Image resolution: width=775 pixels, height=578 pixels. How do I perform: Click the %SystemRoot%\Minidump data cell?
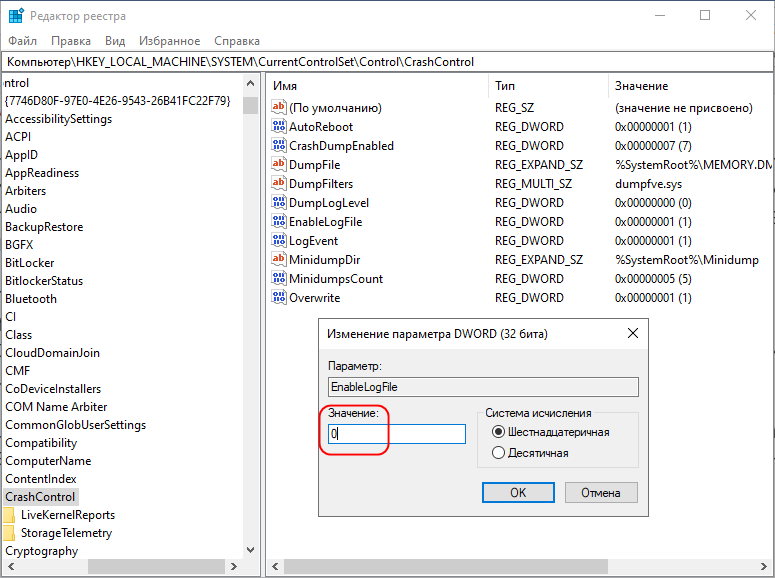click(x=687, y=259)
